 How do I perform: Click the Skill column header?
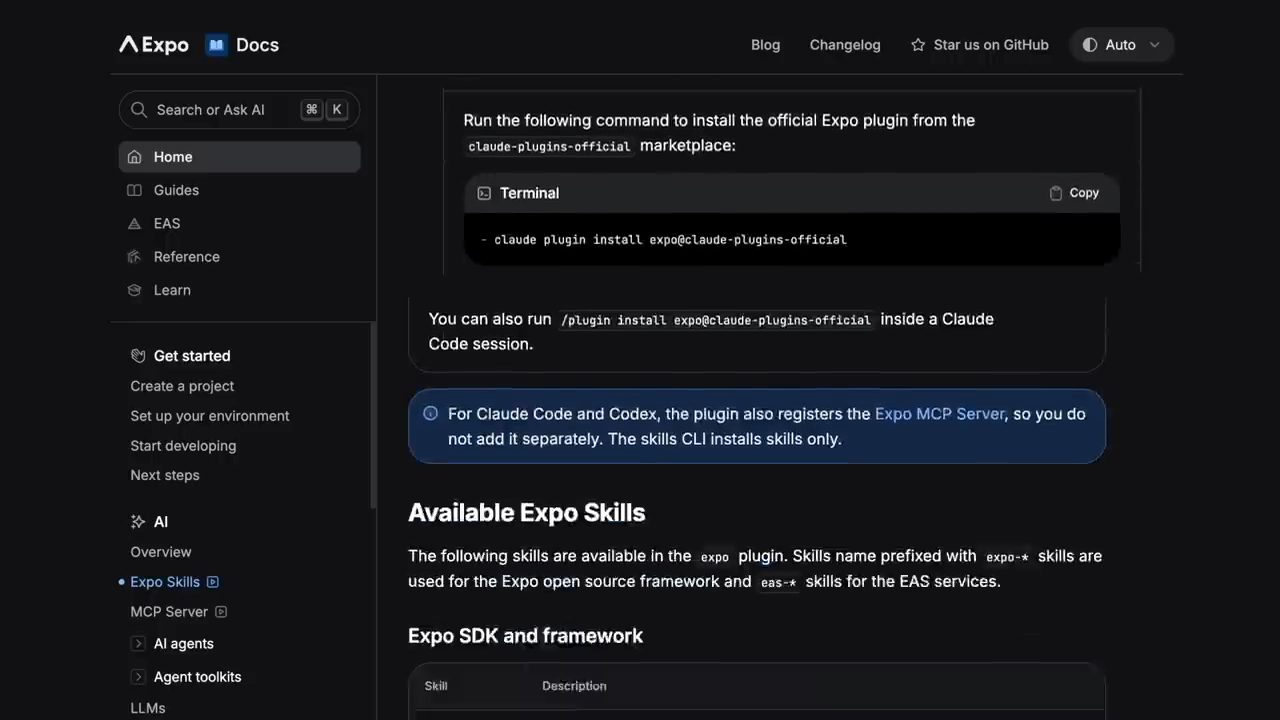(x=436, y=686)
